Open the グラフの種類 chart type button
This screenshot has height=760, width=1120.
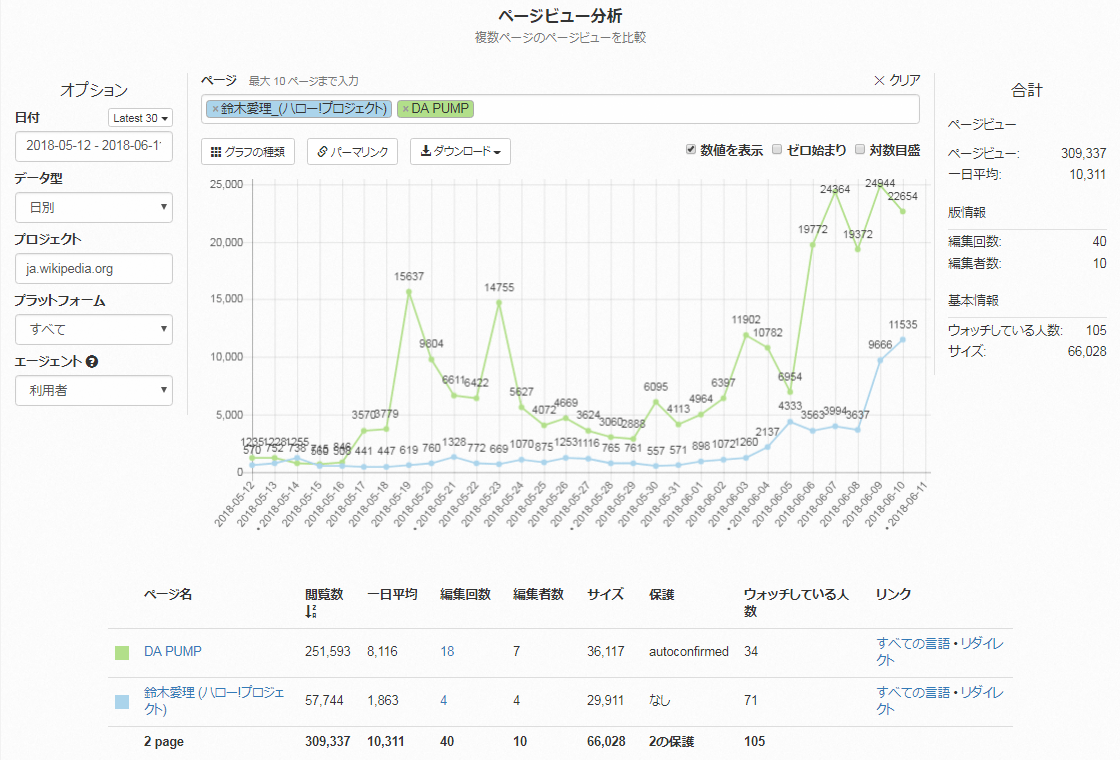coord(248,151)
